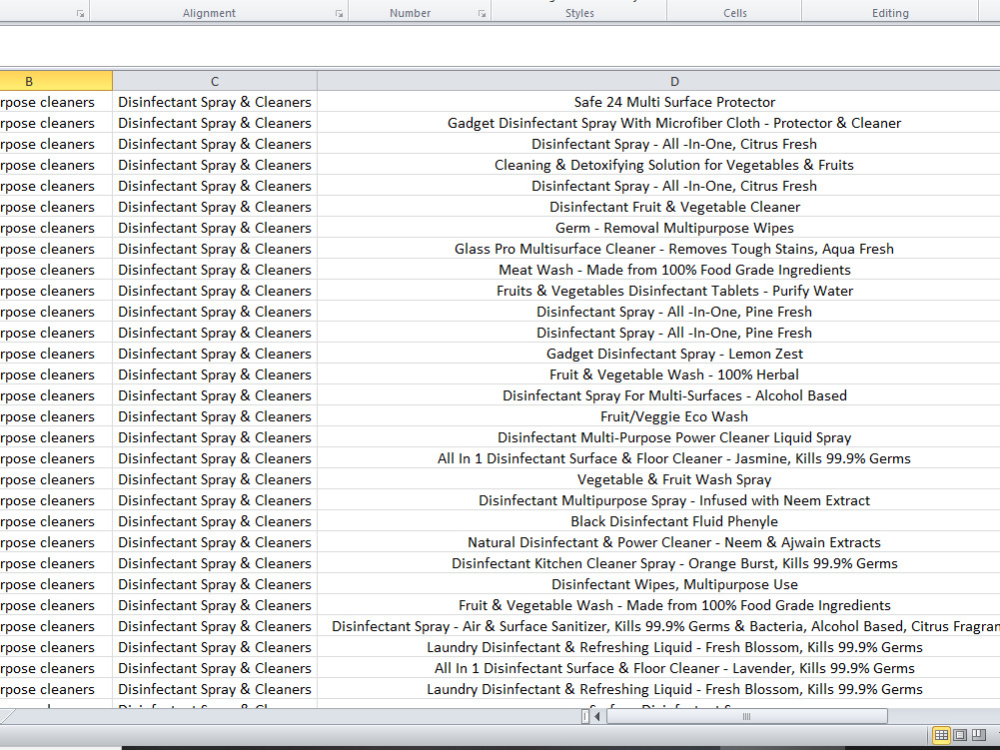Open the Alignment dialog launcher

tap(339, 13)
